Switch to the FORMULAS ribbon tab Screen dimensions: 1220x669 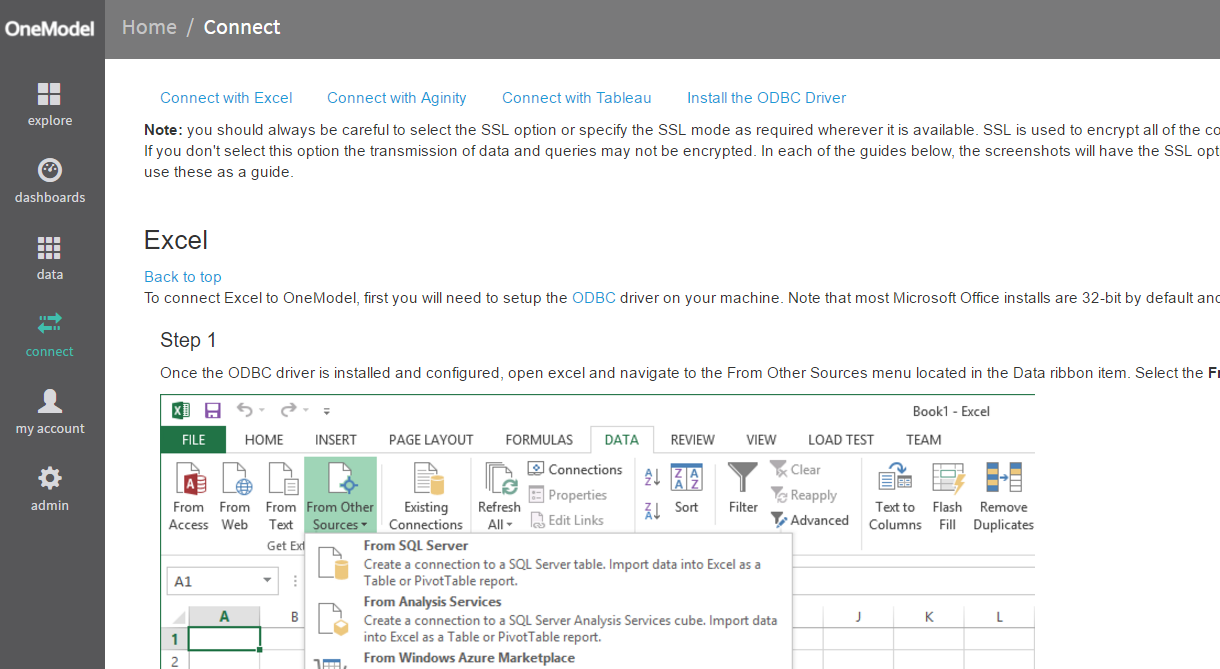(539, 440)
